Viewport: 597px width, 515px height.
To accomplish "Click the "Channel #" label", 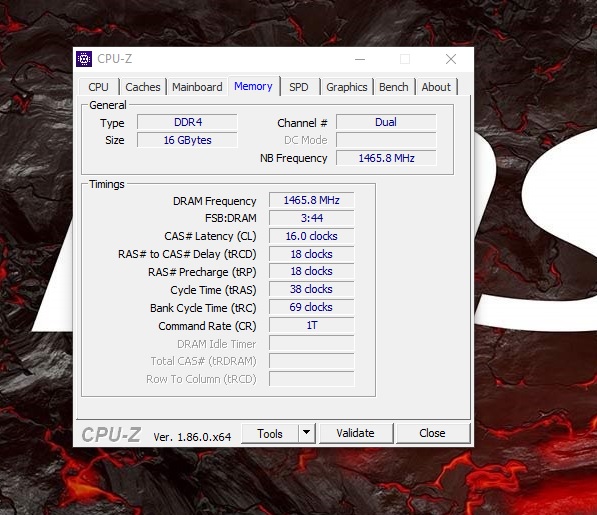I will [x=302, y=123].
